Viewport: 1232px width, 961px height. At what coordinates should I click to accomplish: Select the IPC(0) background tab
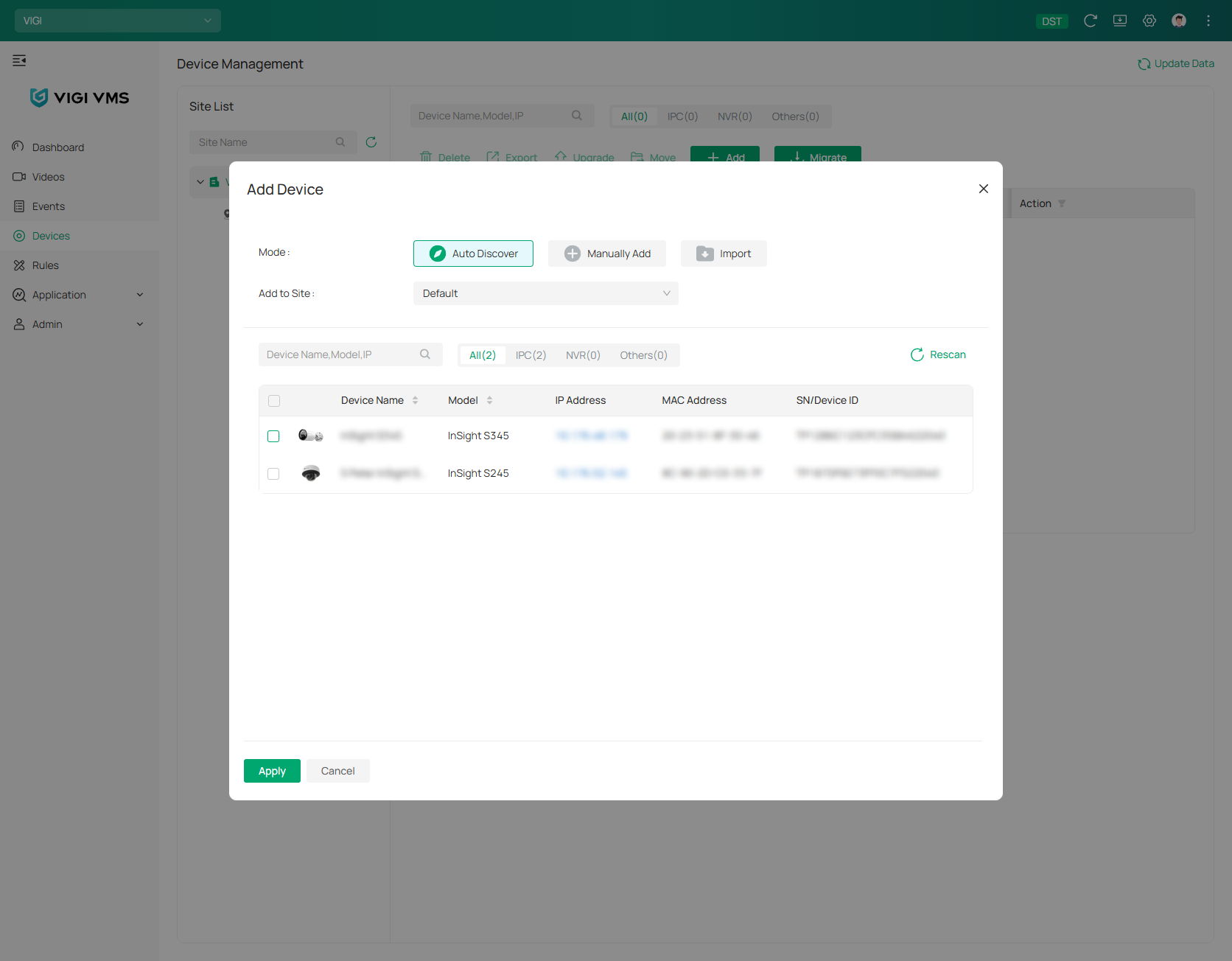pyautogui.click(x=682, y=116)
